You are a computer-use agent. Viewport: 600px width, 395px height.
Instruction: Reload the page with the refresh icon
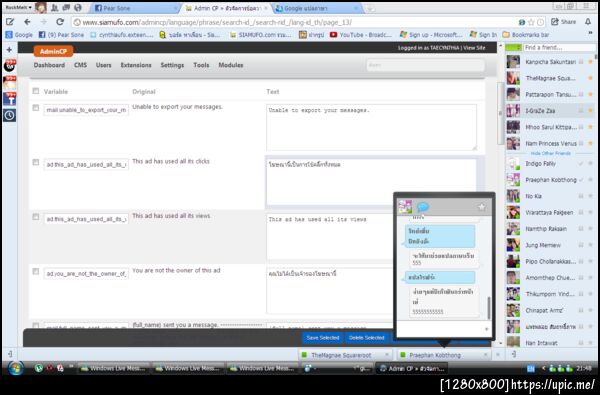pyautogui.click(x=60, y=22)
